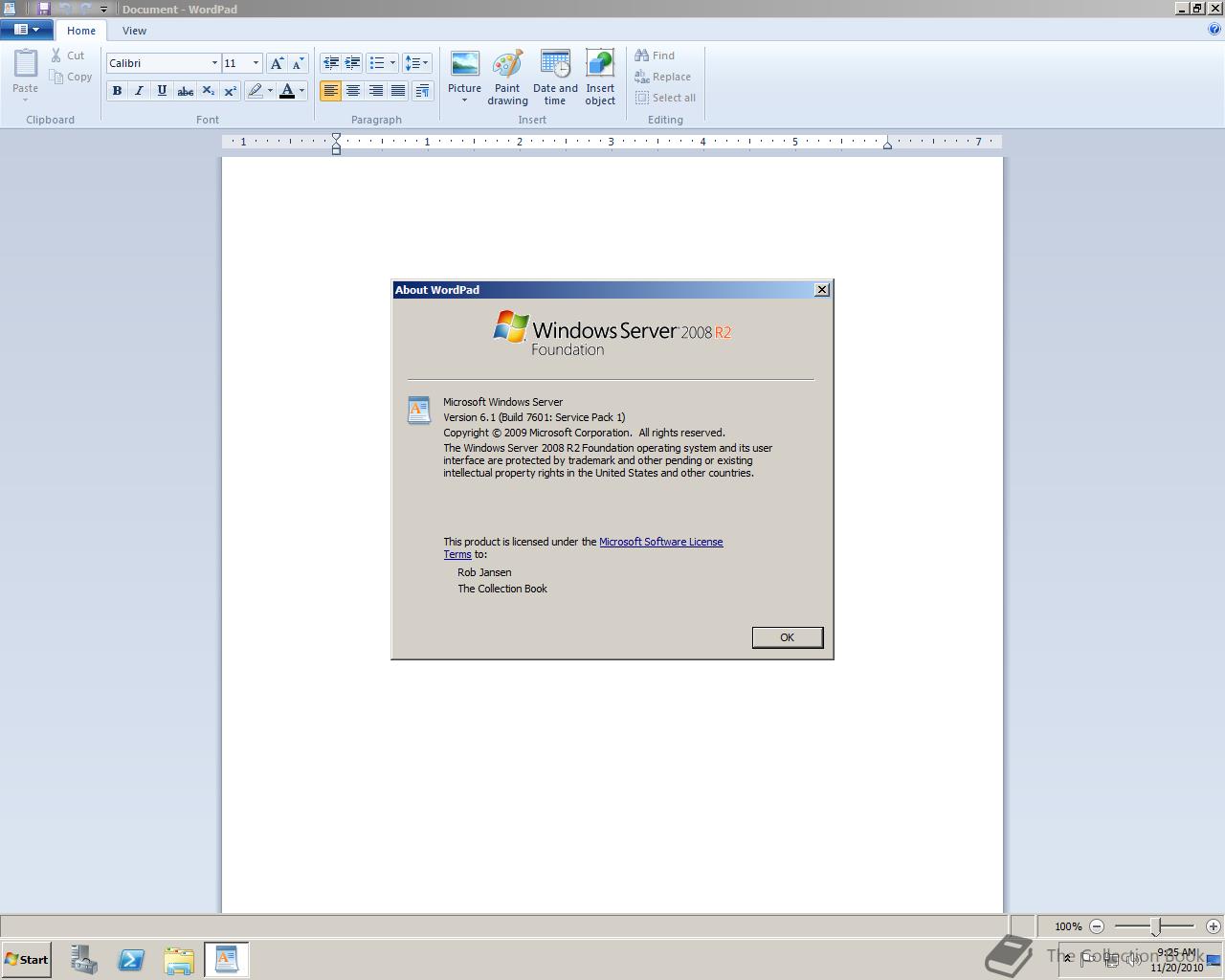Image resolution: width=1225 pixels, height=980 pixels.
Task: Open WordPad Help question mark
Action: point(1214,29)
